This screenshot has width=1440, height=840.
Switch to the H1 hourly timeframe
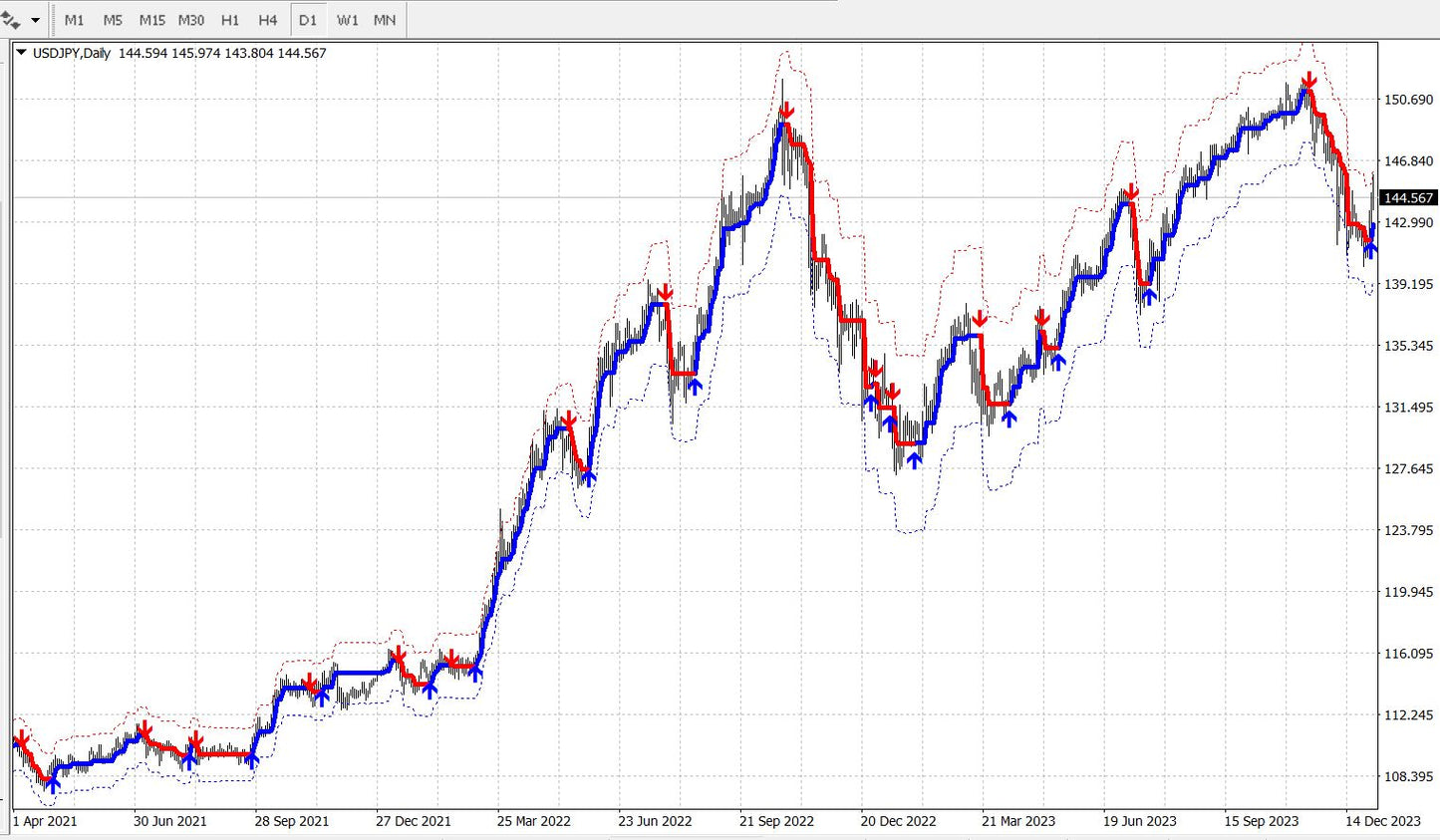[x=229, y=19]
